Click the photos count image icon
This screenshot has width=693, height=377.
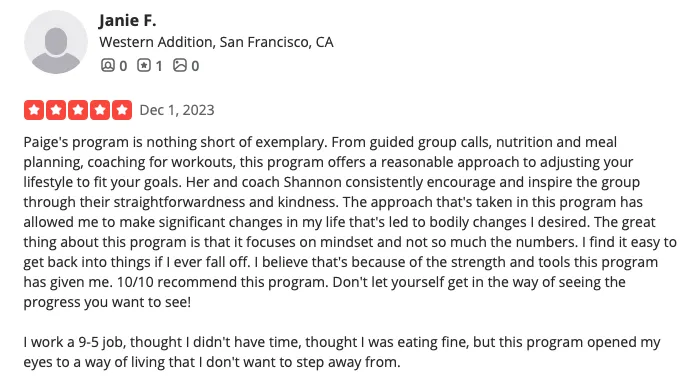pos(180,65)
